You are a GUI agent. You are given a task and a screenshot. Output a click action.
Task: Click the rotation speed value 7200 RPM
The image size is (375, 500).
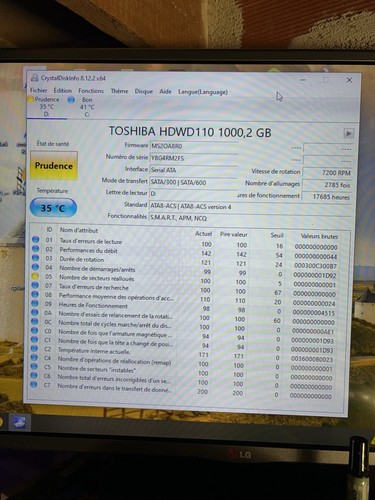pyautogui.click(x=327, y=173)
